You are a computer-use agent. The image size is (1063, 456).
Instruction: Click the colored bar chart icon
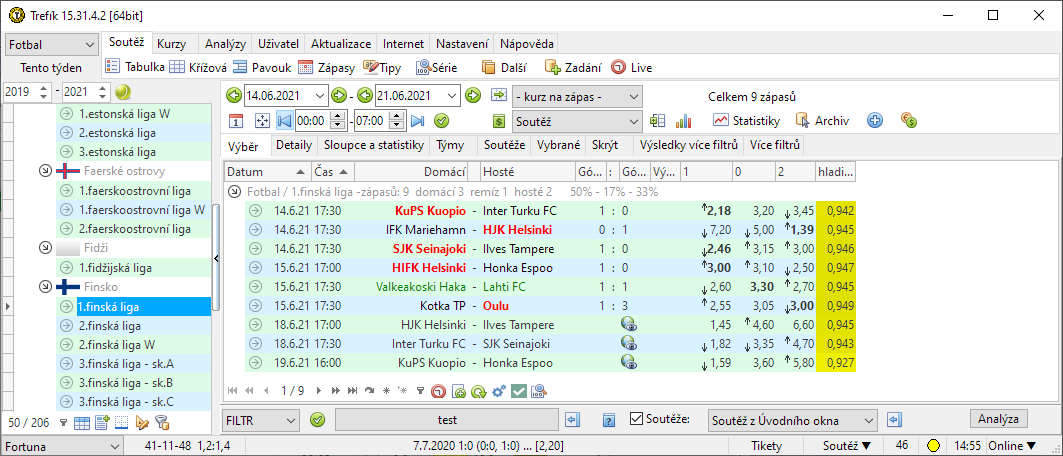683,121
